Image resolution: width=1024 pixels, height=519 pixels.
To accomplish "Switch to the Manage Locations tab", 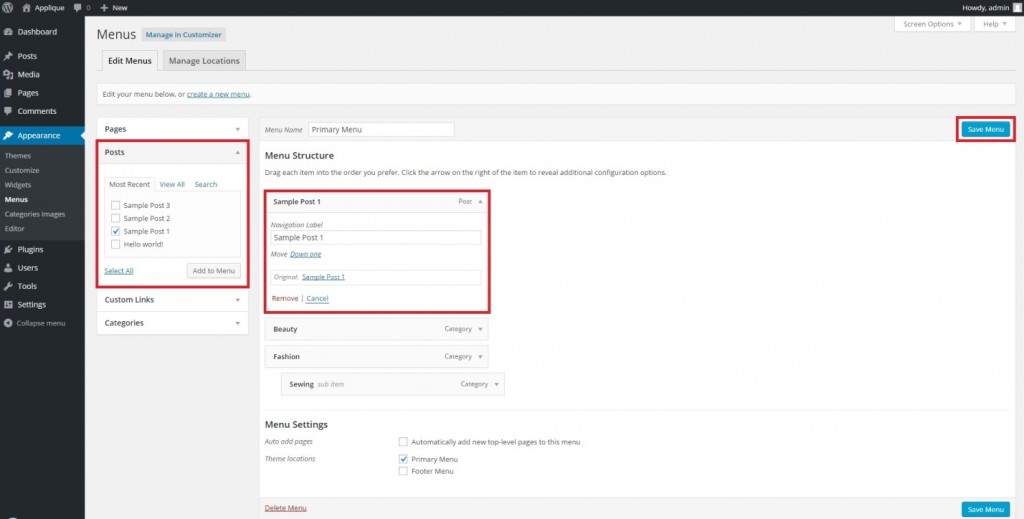I will (204, 61).
